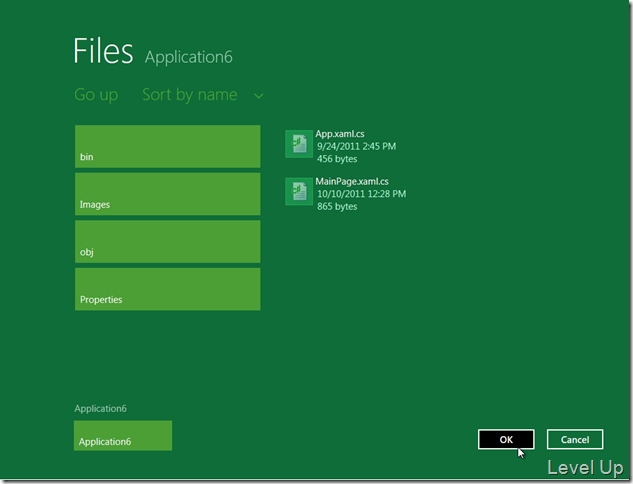Select the App.xaml.cs file name

[340, 134]
